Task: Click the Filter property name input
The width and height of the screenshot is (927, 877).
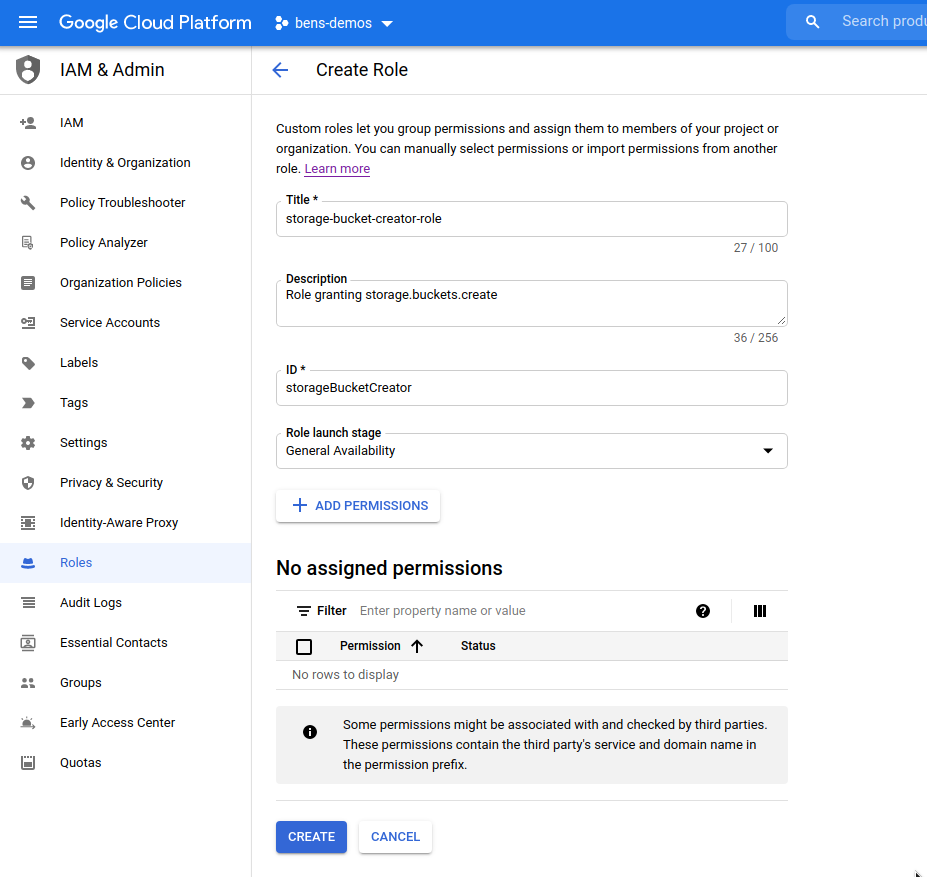Action: click(520, 611)
